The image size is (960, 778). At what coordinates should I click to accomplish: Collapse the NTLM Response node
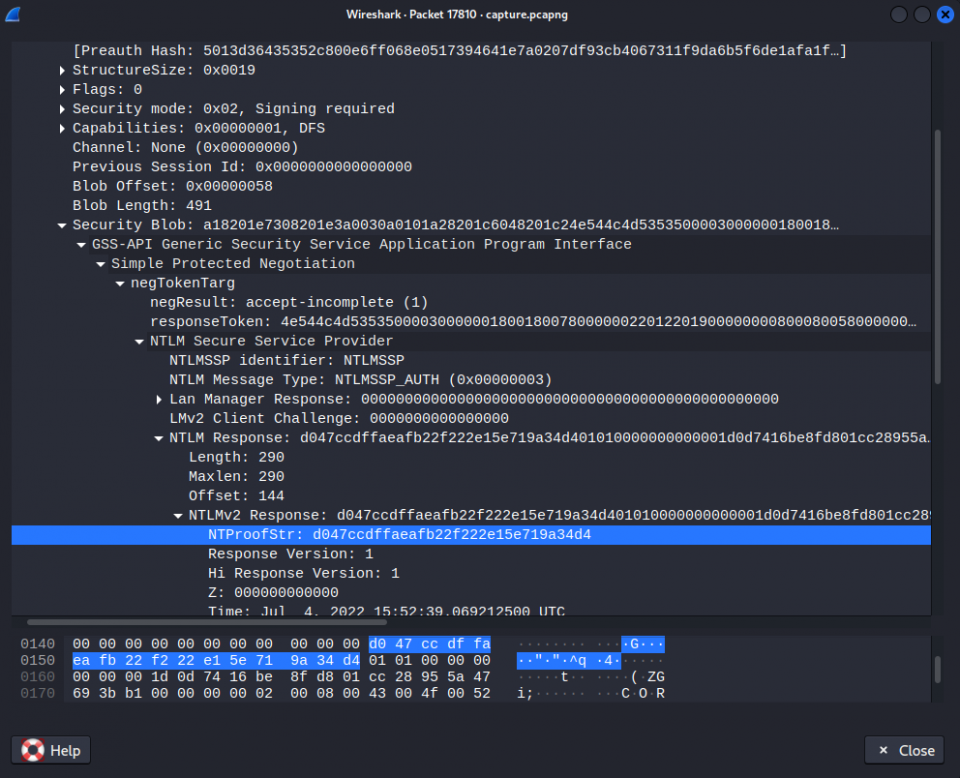pyautogui.click(x=159, y=438)
